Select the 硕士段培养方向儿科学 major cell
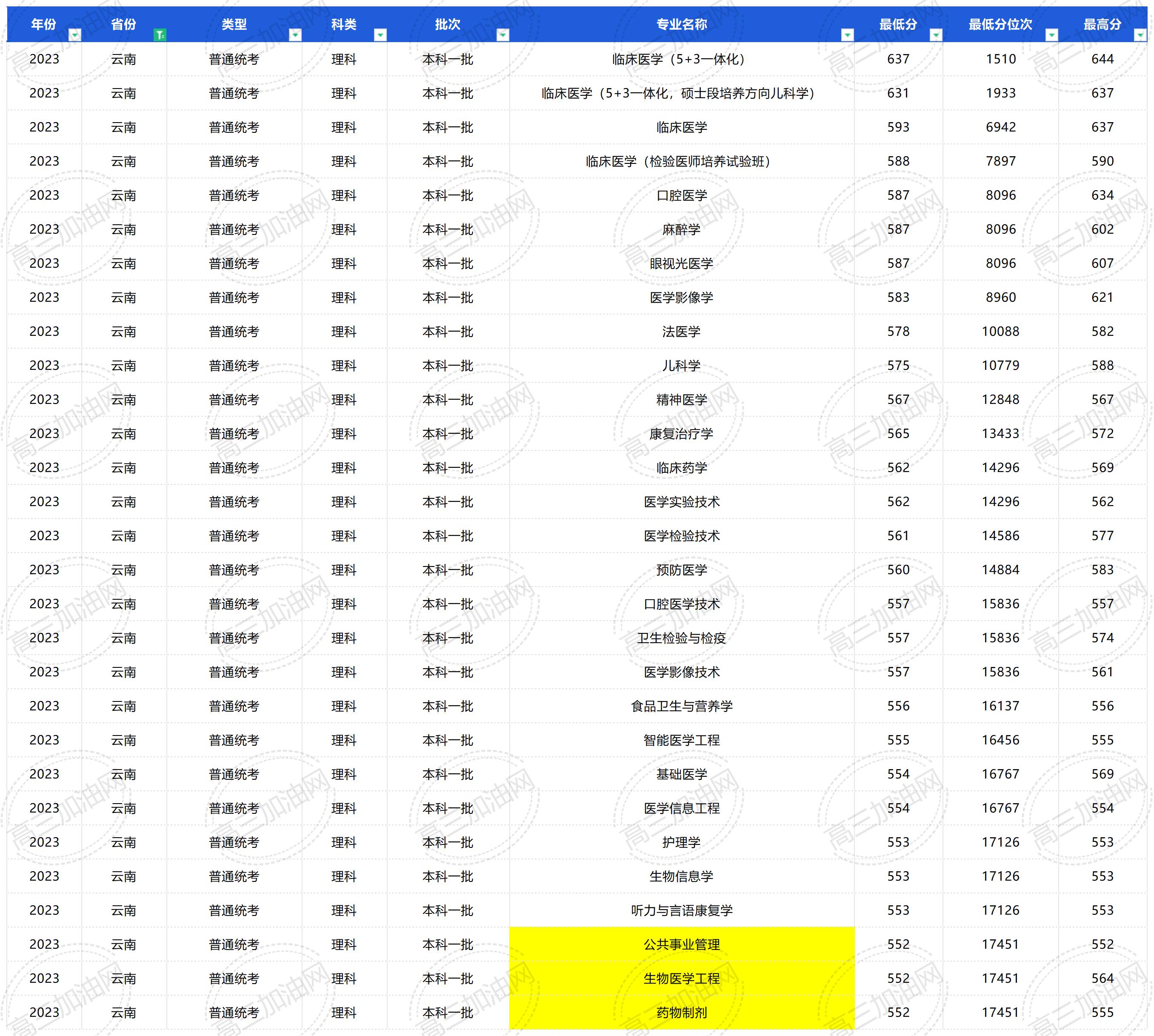Screen dimensions: 1154x1036 (x=682, y=93)
